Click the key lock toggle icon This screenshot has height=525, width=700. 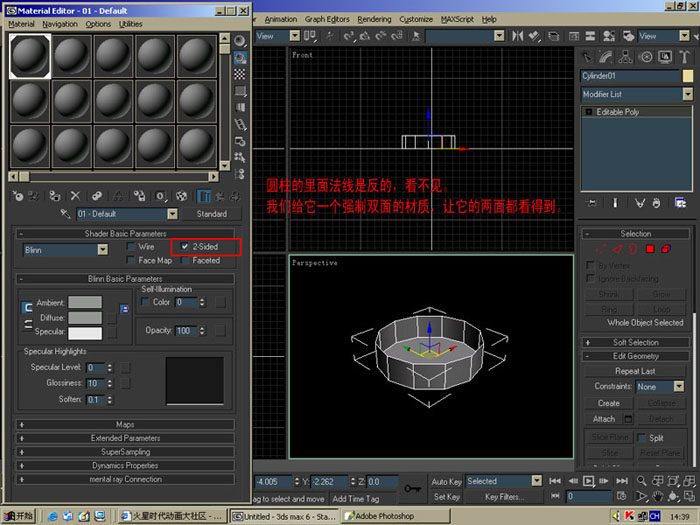click(x=412, y=488)
